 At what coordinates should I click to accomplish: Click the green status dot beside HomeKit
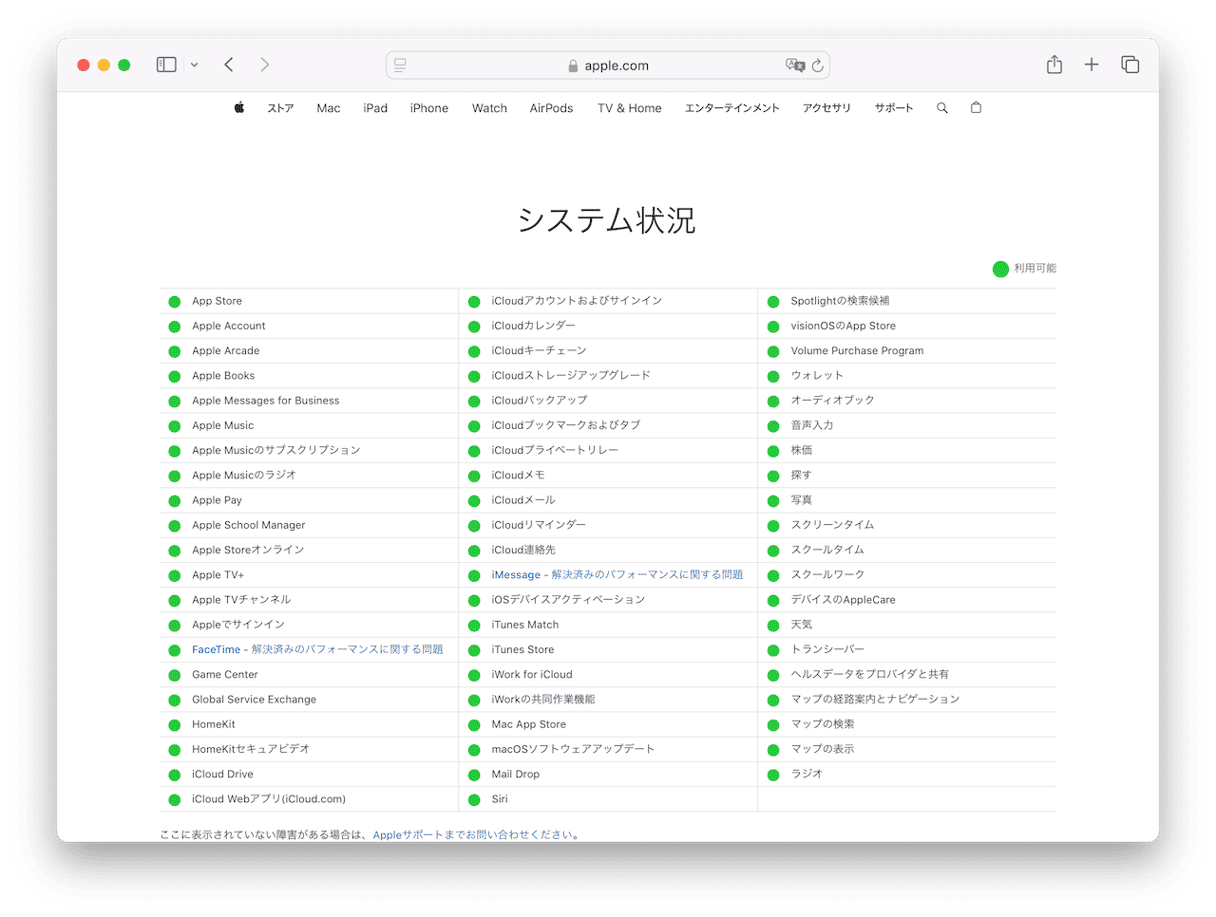[174, 725]
